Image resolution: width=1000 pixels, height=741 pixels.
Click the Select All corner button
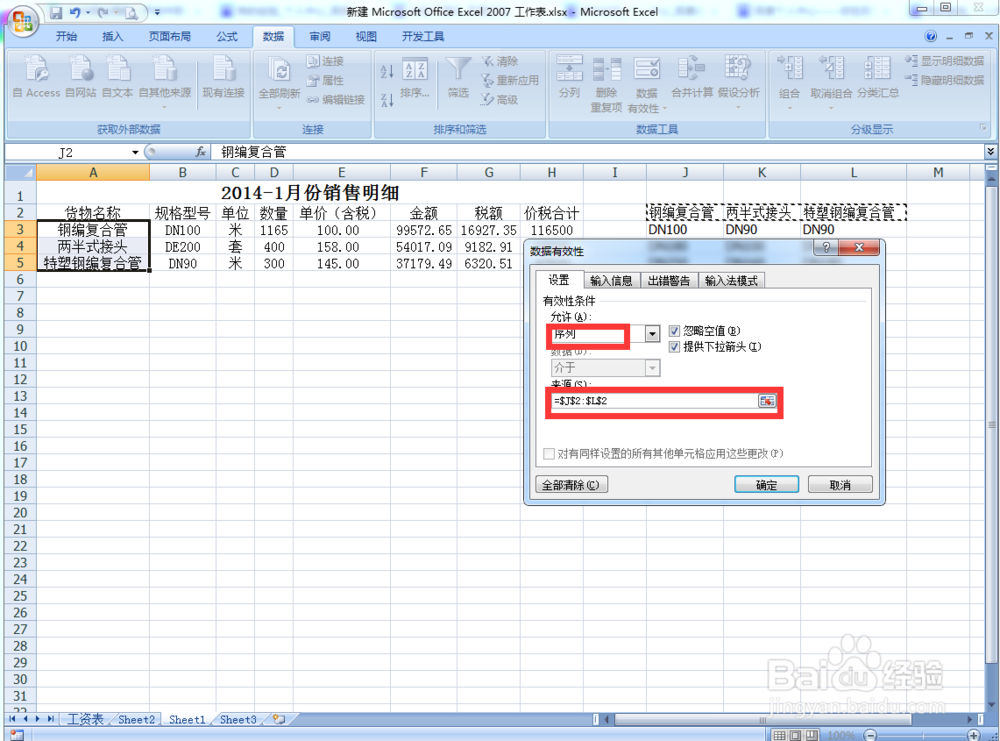pos(20,172)
